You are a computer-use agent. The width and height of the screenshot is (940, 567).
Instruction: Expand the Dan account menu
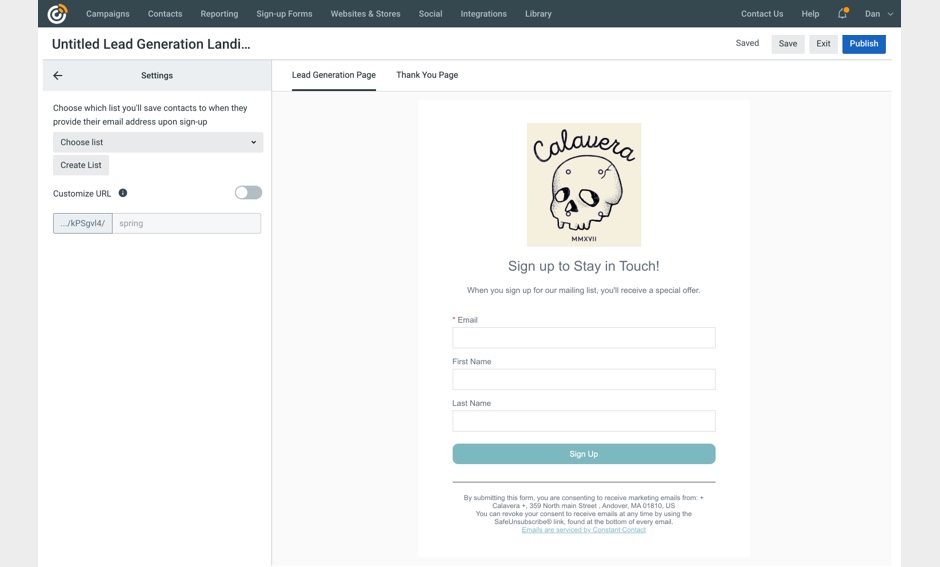point(878,14)
